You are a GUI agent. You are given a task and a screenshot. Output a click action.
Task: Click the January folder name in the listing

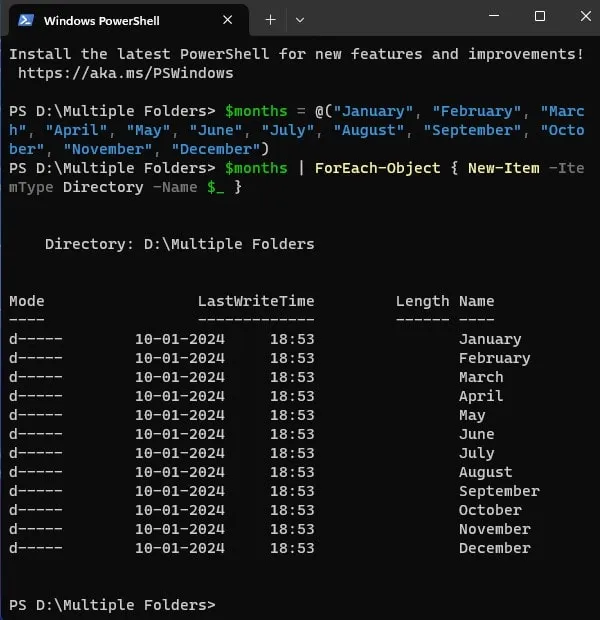click(490, 339)
